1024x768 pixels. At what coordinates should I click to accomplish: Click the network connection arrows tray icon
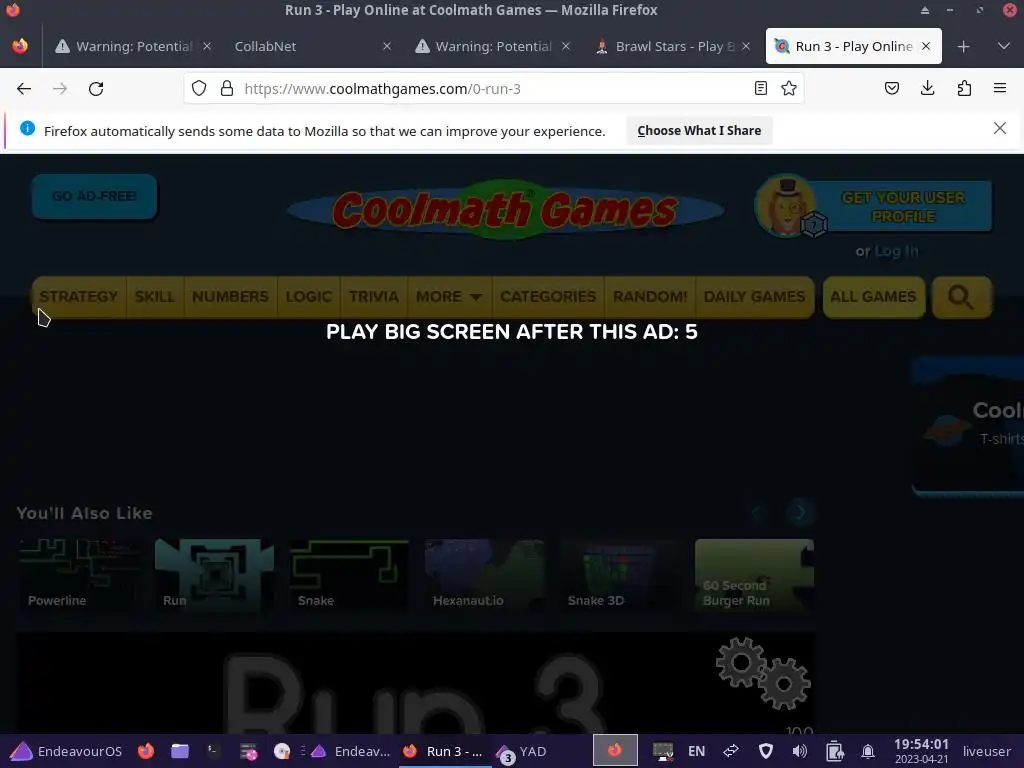pyautogui.click(x=731, y=752)
